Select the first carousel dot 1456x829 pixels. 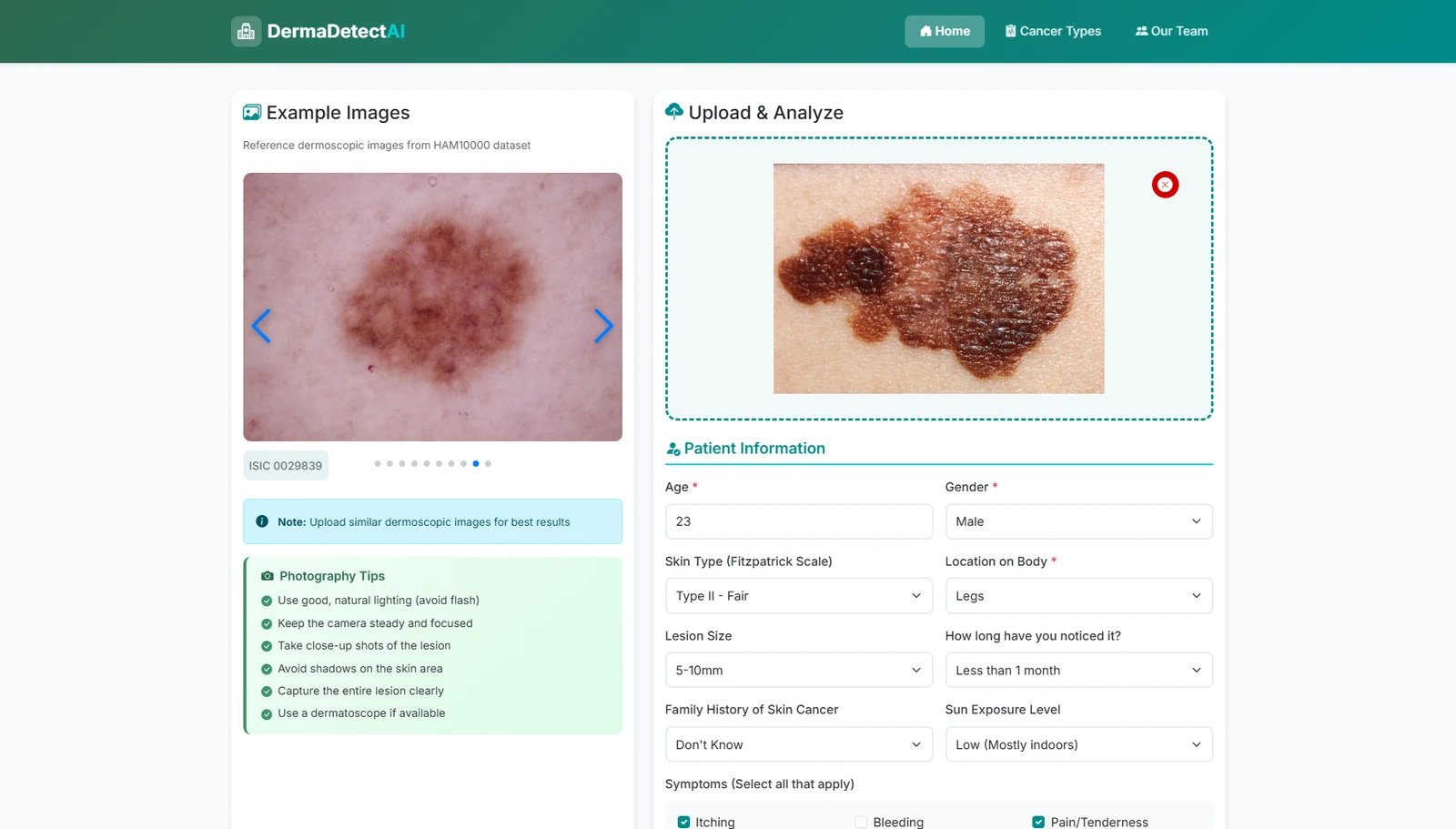click(x=378, y=464)
